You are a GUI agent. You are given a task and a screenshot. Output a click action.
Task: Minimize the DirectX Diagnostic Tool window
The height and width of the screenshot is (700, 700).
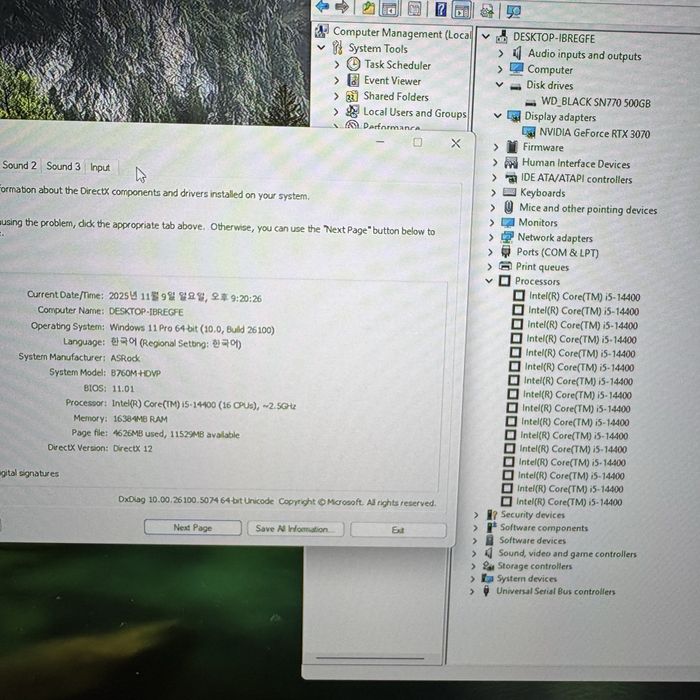coord(380,142)
